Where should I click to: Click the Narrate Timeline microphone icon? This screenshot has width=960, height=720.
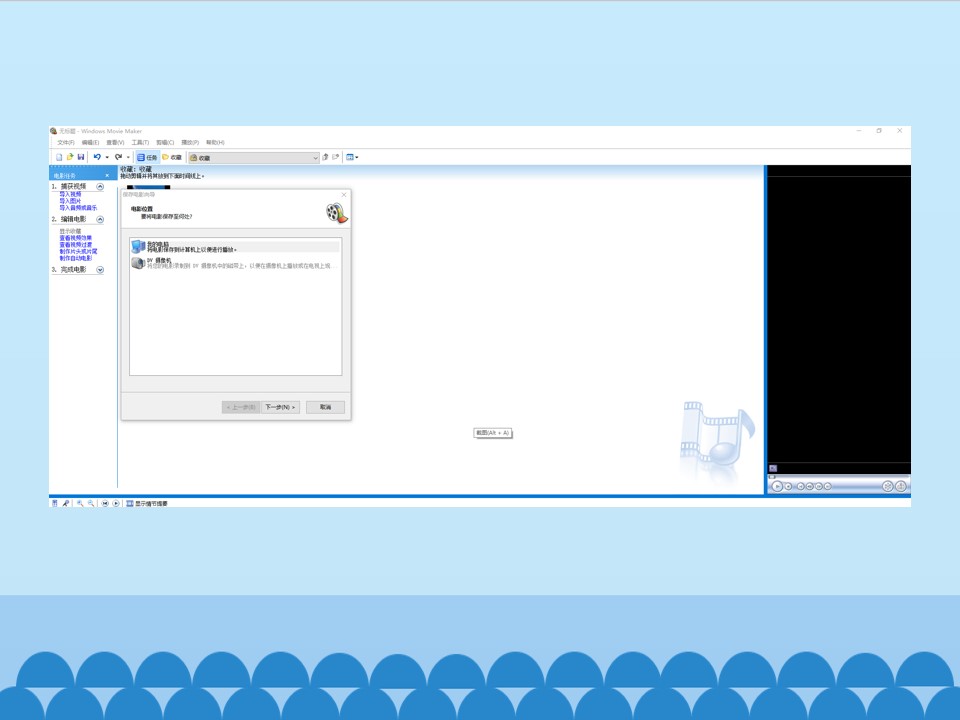click(x=66, y=503)
